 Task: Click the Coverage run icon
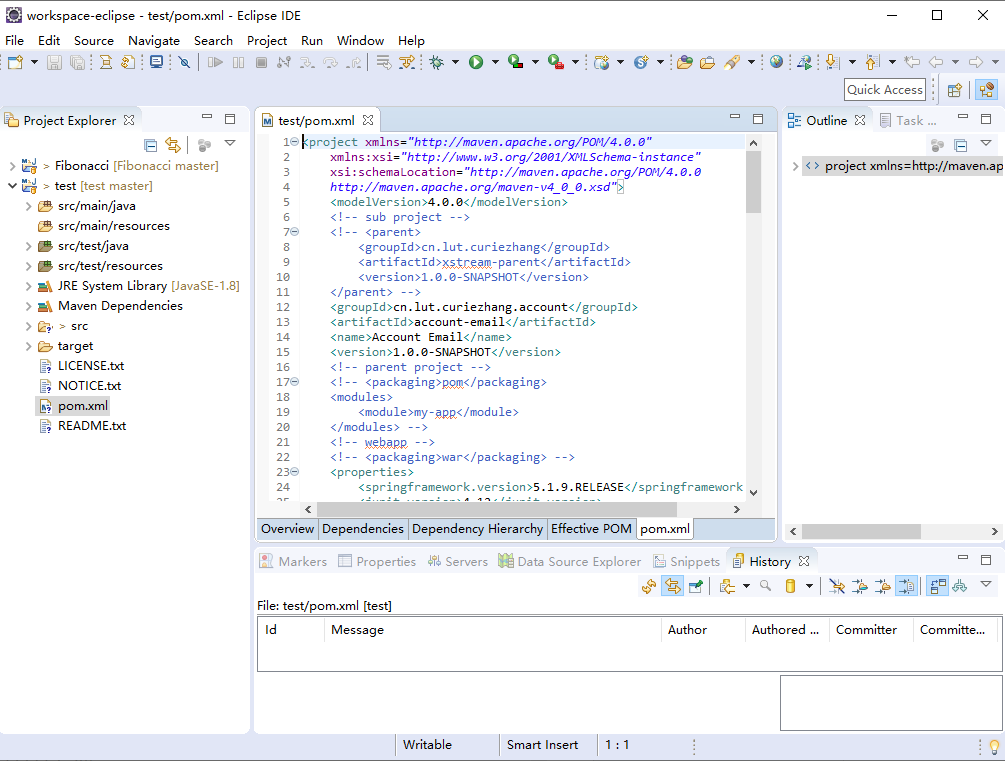tap(515, 62)
